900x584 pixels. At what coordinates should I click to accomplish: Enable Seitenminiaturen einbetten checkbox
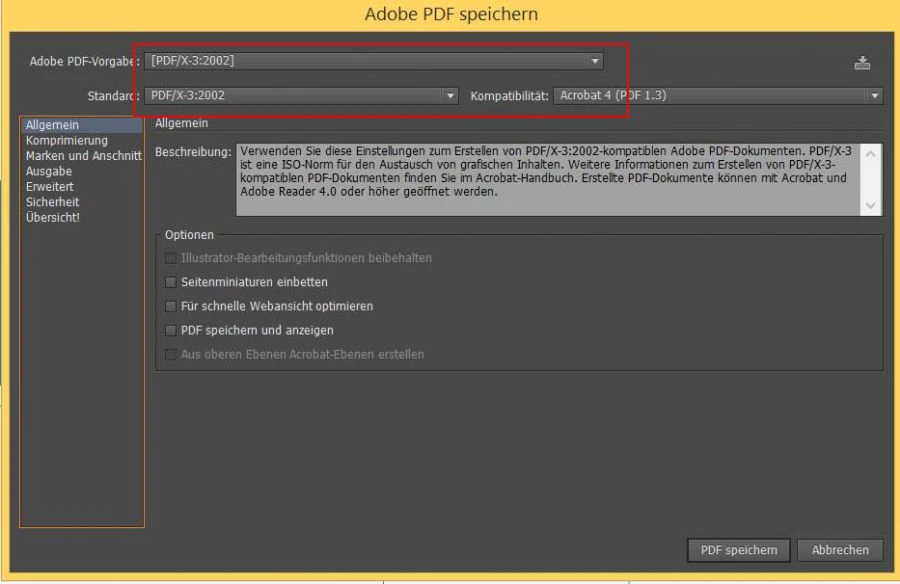170,282
